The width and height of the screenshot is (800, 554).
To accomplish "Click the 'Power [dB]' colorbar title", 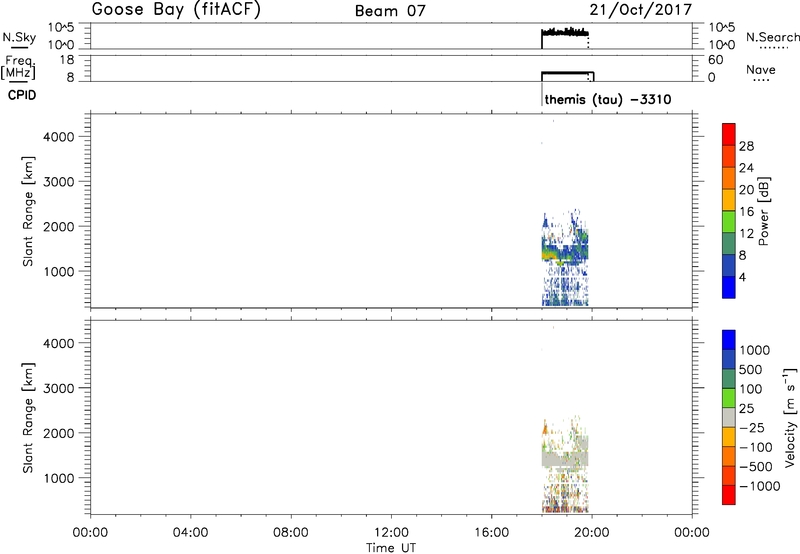I will click(x=764, y=211).
